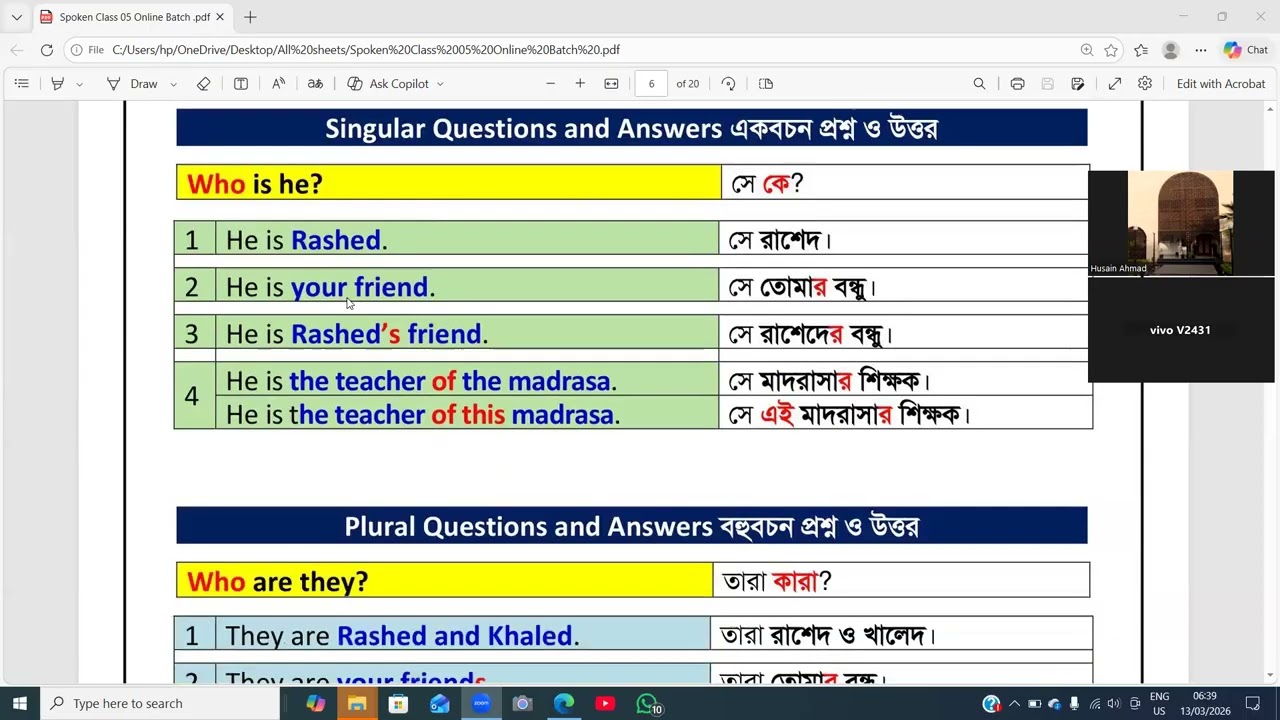Image resolution: width=1280 pixels, height=720 pixels.
Task: Zoom out with the minus button
Action: [550, 84]
